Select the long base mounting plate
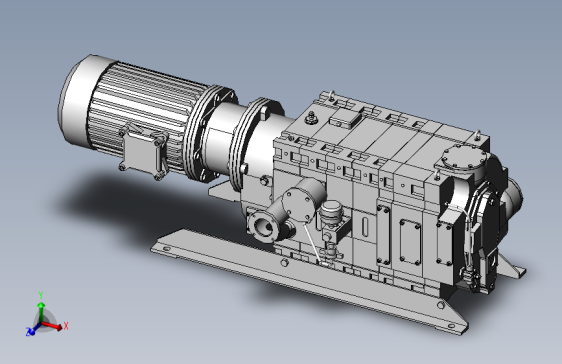 (308, 279)
